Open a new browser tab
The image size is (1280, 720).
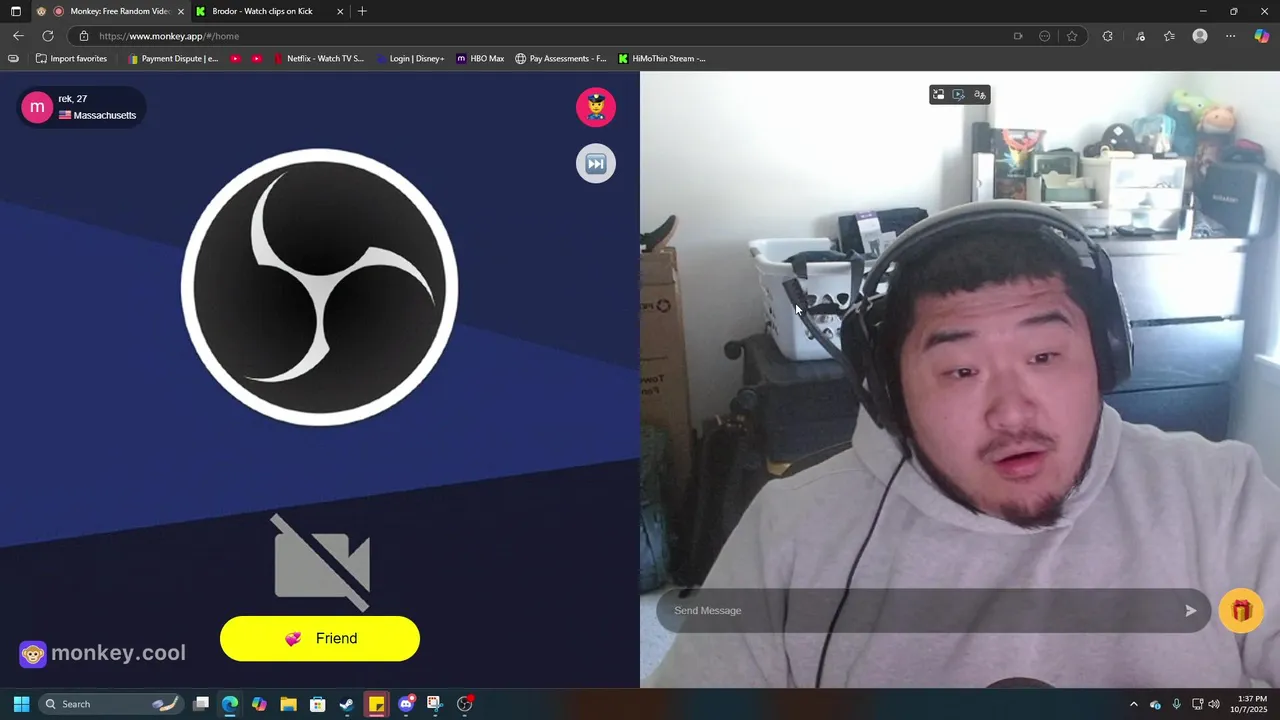362,11
